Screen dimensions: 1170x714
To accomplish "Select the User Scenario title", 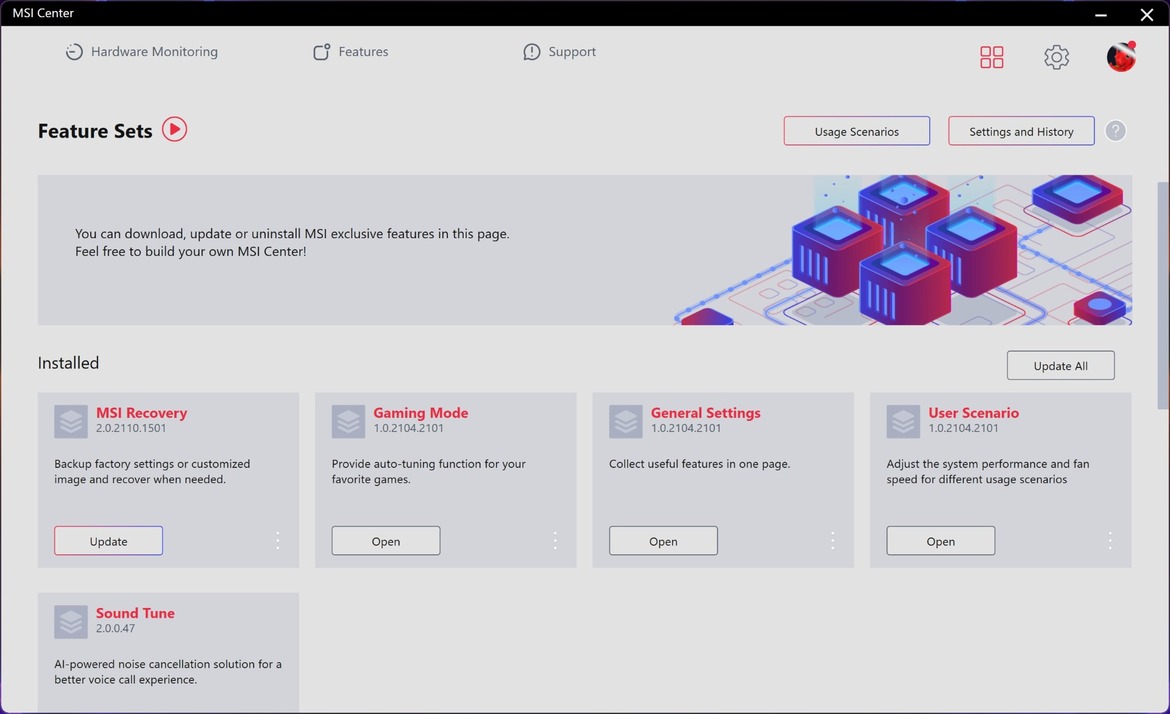I will [x=973, y=413].
